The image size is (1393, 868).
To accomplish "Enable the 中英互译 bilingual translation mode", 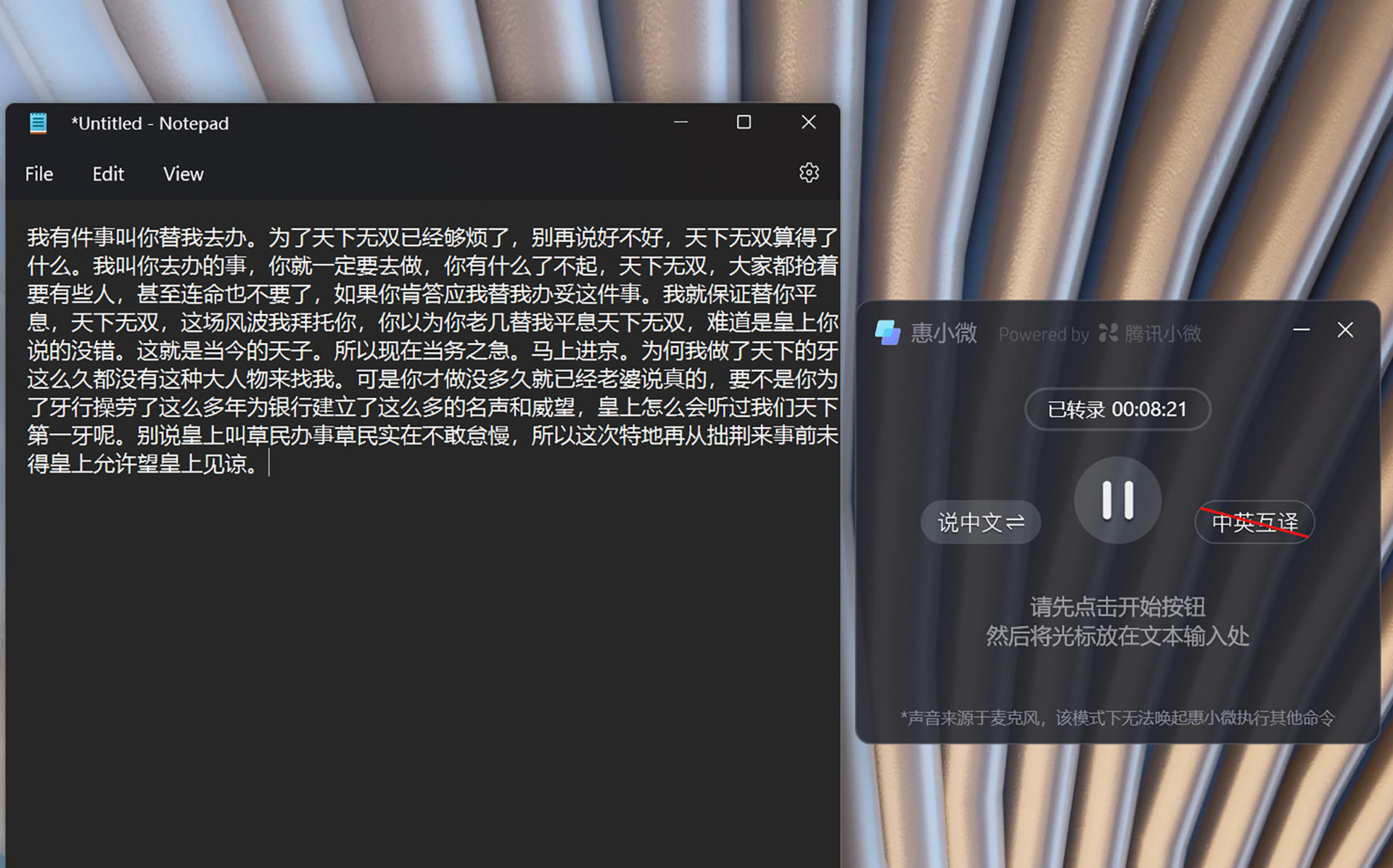I will tap(1254, 521).
